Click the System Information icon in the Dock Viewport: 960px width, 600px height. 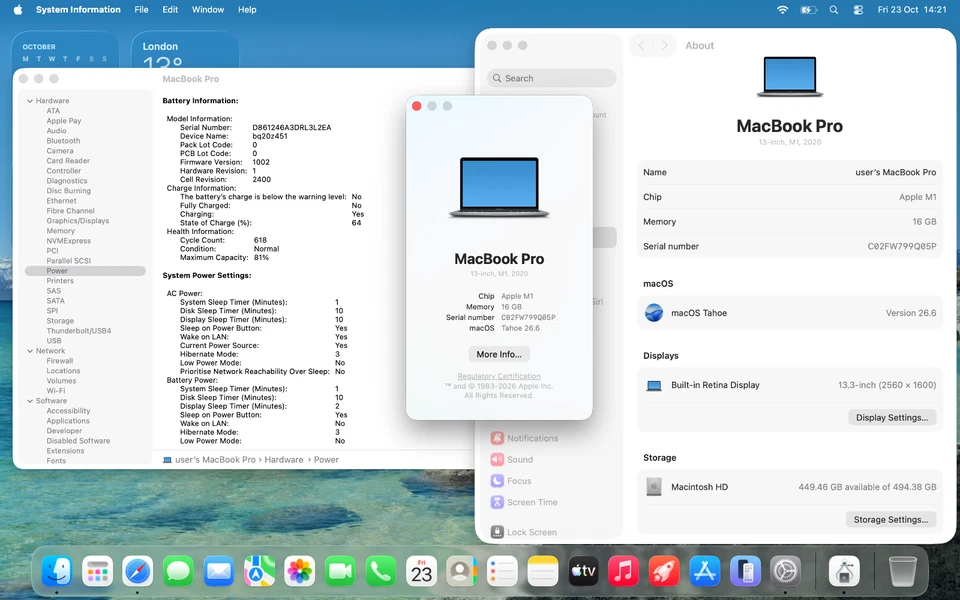point(844,572)
